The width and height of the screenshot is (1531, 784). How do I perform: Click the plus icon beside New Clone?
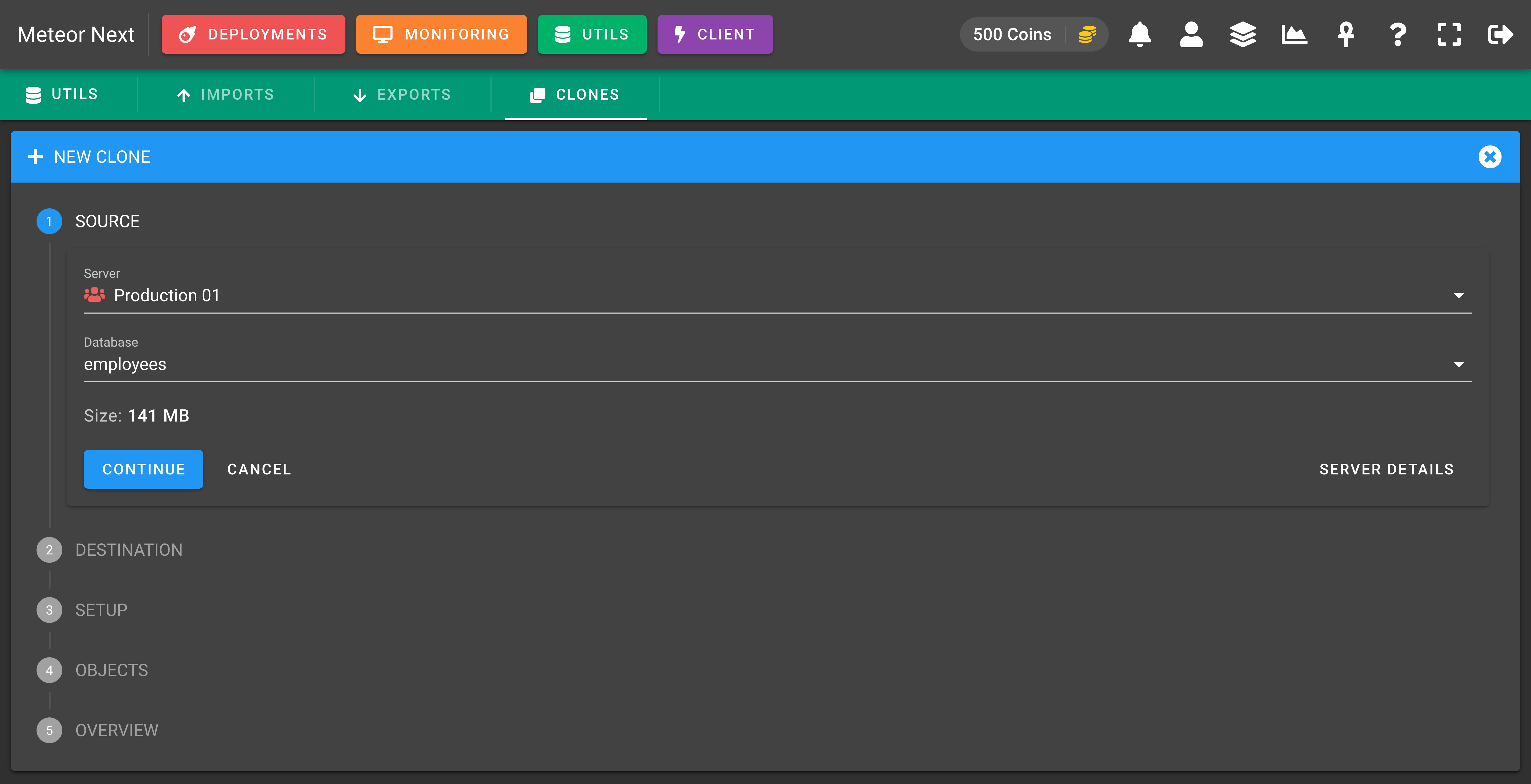pyautogui.click(x=36, y=157)
